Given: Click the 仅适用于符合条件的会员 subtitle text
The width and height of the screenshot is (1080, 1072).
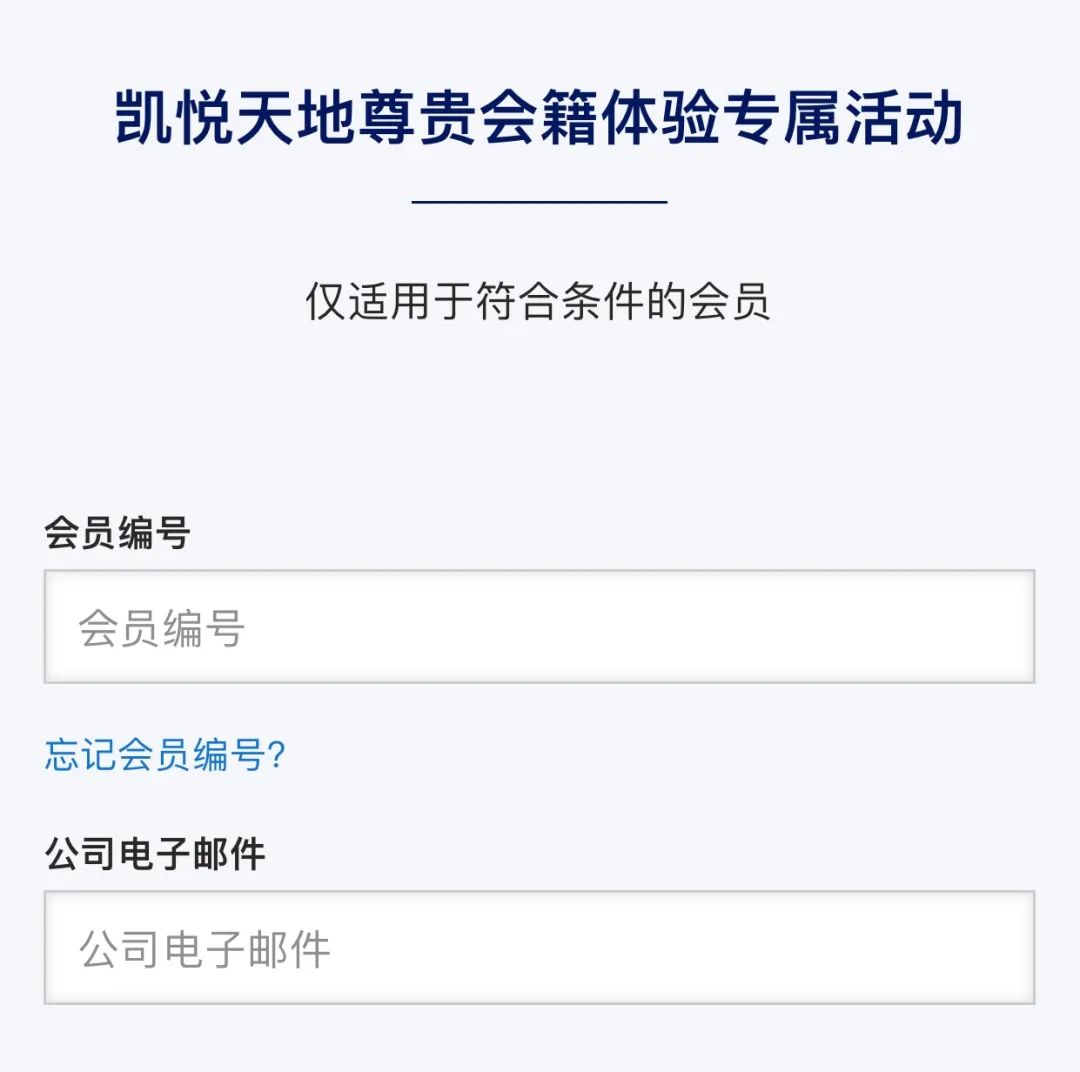Looking at the screenshot, I should 538,302.
